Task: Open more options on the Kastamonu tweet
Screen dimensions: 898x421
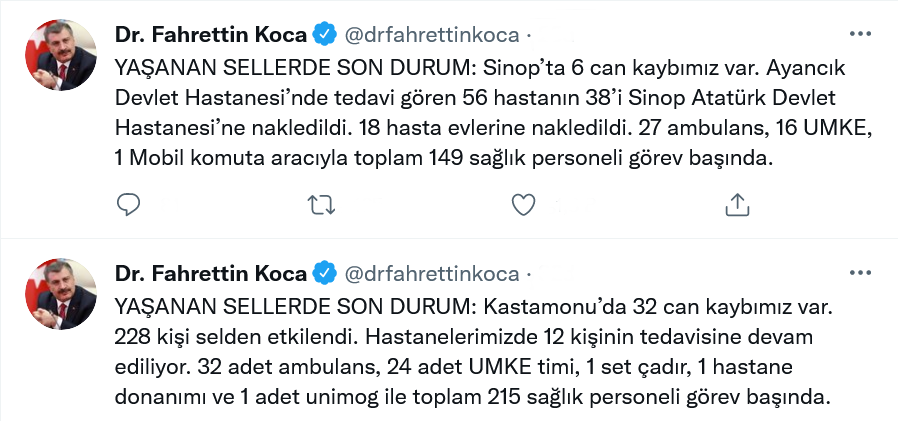Action: tap(860, 273)
